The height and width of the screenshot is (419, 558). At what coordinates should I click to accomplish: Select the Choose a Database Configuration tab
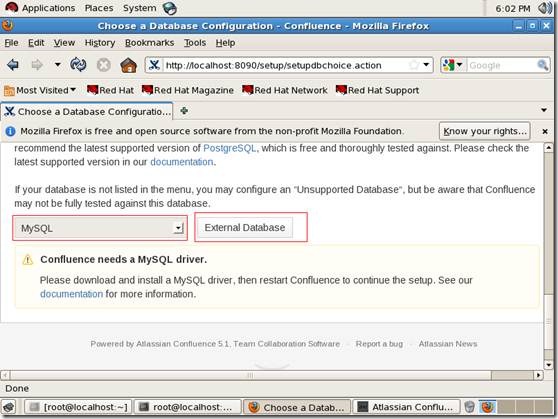pyautogui.click(x=87, y=111)
